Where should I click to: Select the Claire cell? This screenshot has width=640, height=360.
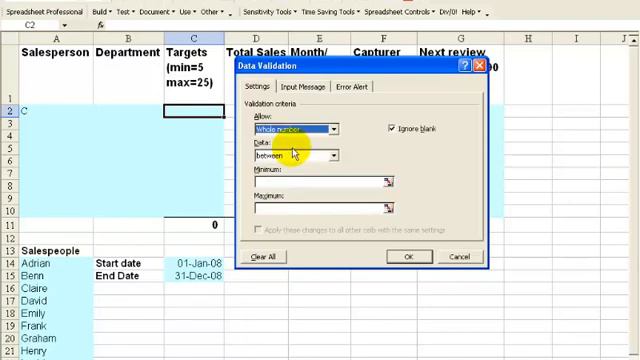(x=56, y=289)
